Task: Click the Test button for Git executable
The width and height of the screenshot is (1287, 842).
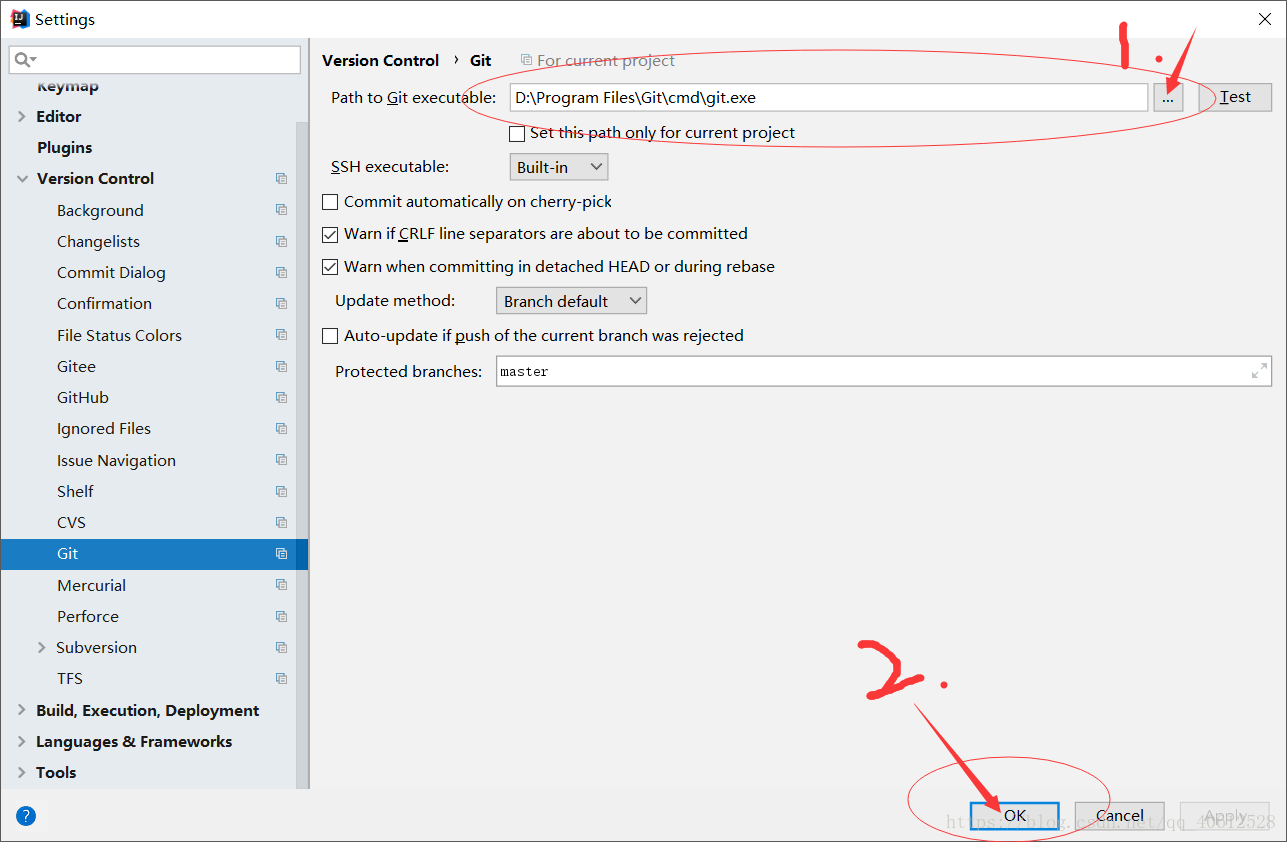Action: pyautogui.click(x=1235, y=97)
